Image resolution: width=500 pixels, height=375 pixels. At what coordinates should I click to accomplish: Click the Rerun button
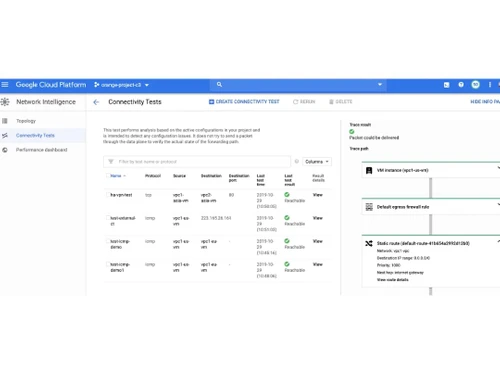304,102
